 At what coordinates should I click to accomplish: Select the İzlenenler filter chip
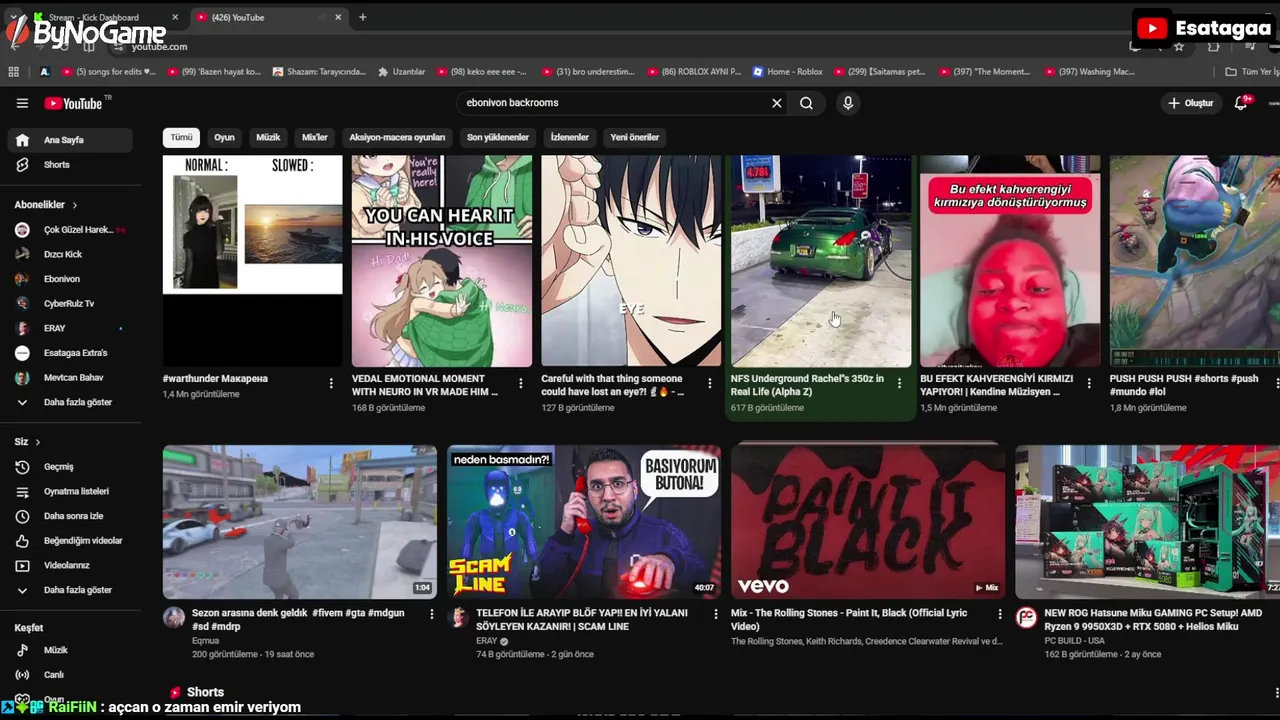pos(570,137)
